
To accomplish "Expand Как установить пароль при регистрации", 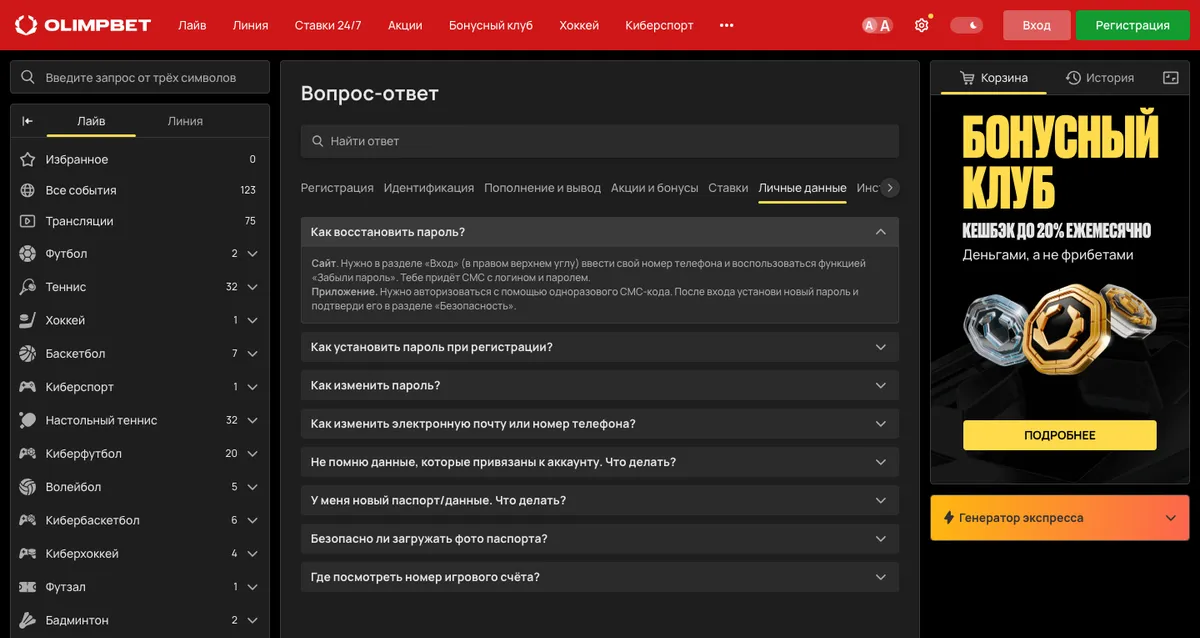I will [600, 347].
